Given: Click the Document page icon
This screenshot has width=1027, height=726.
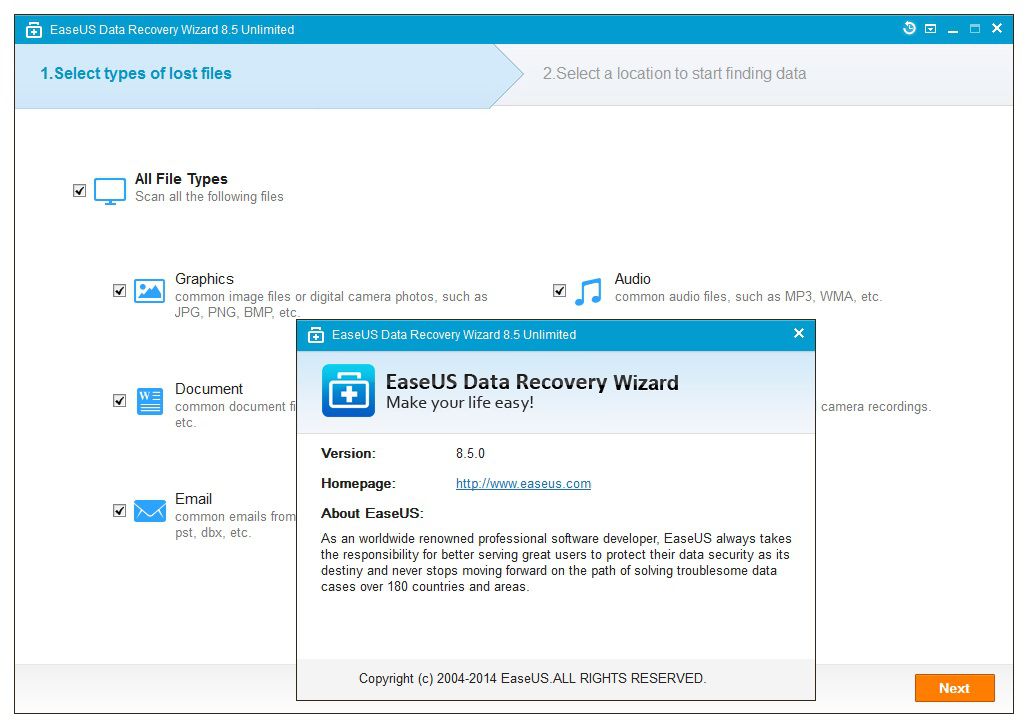Looking at the screenshot, I should tap(150, 401).
